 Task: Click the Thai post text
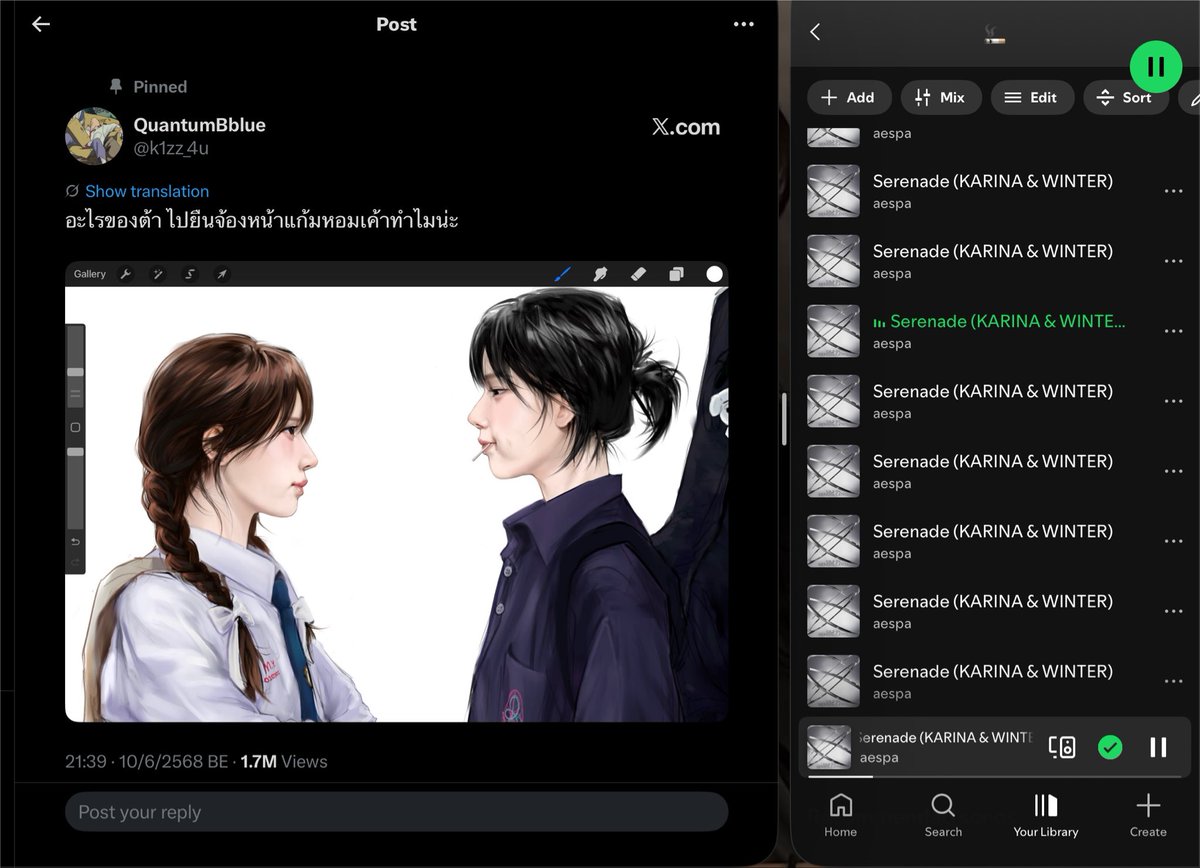(262, 220)
